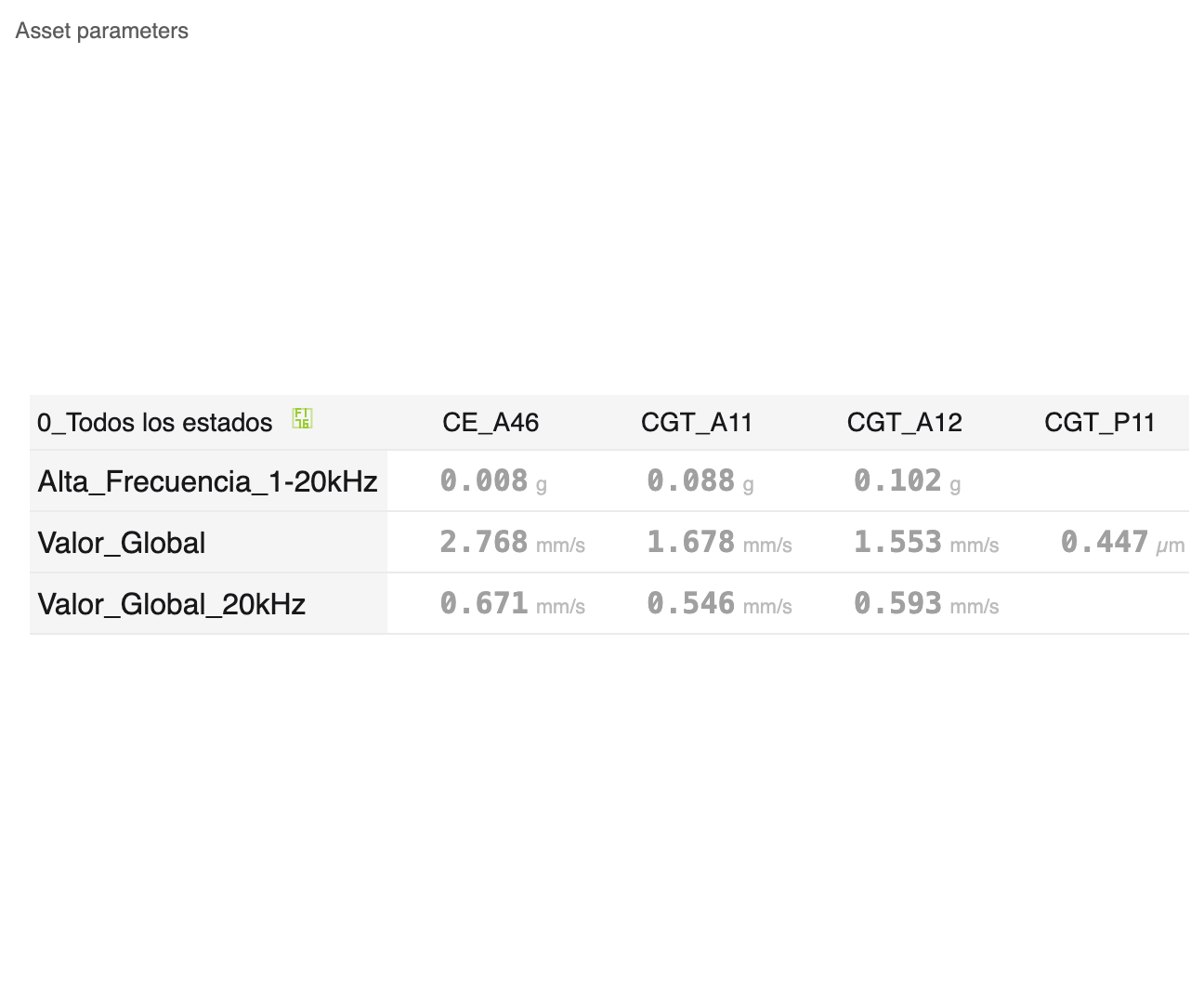The image size is (1204, 1000).
Task: Open the 0.447 µm value under CGT_P11
Action: tap(1123, 542)
